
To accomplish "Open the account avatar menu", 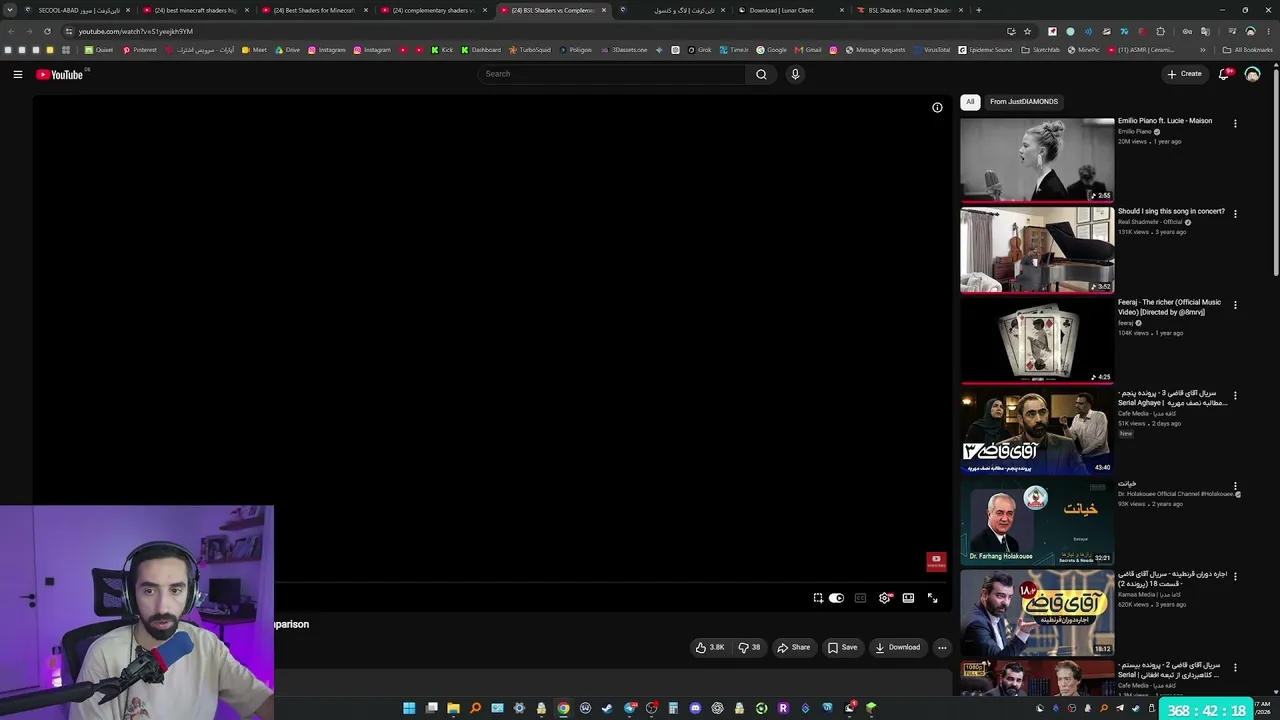I will point(1252,74).
